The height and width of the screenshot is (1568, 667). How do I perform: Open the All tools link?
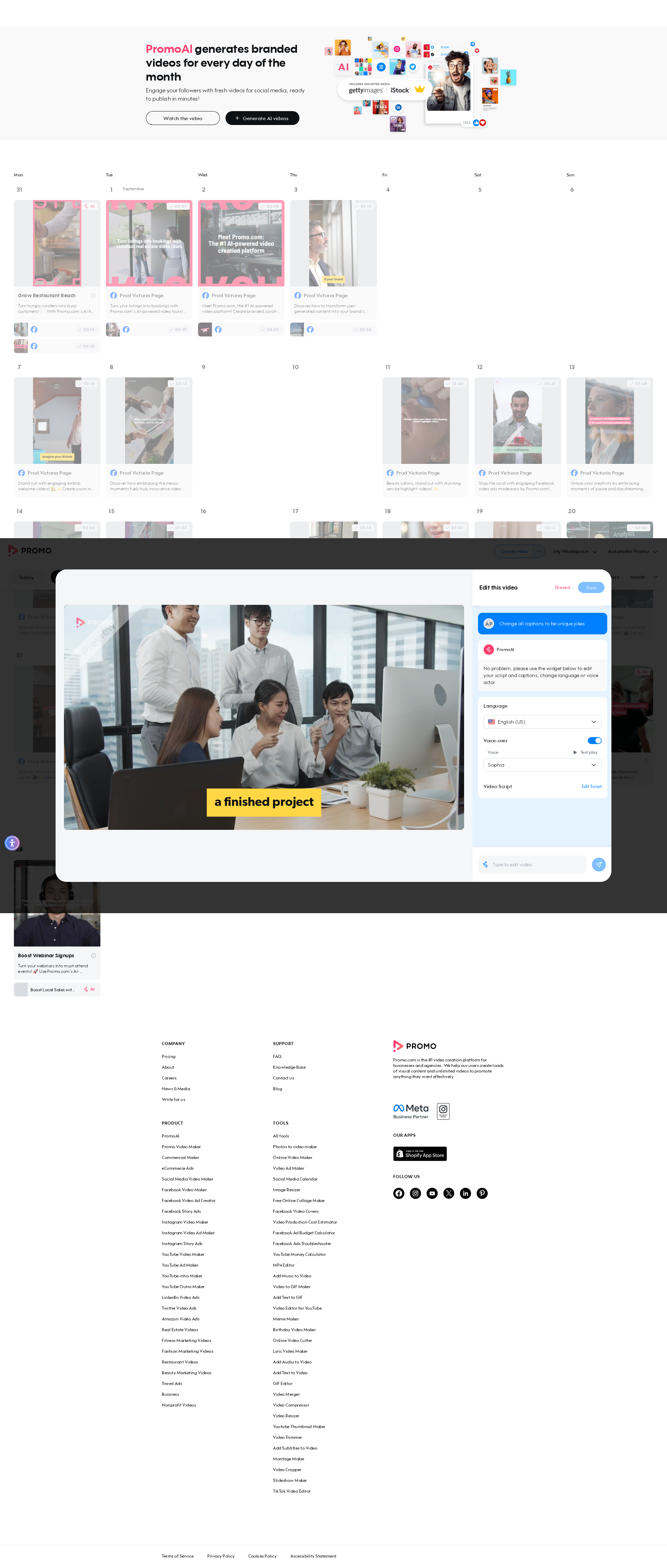point(281,1136)
